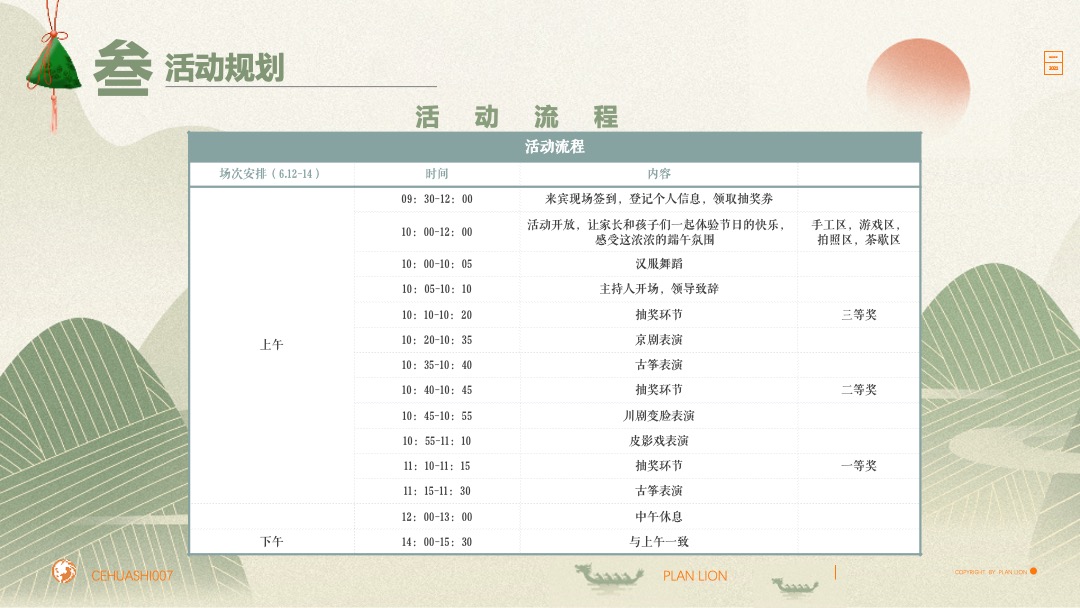Click the left dragon boat icon near PLAN LION
The height and width of the screenshot is (608, 1080).
[x=610, y=574]
